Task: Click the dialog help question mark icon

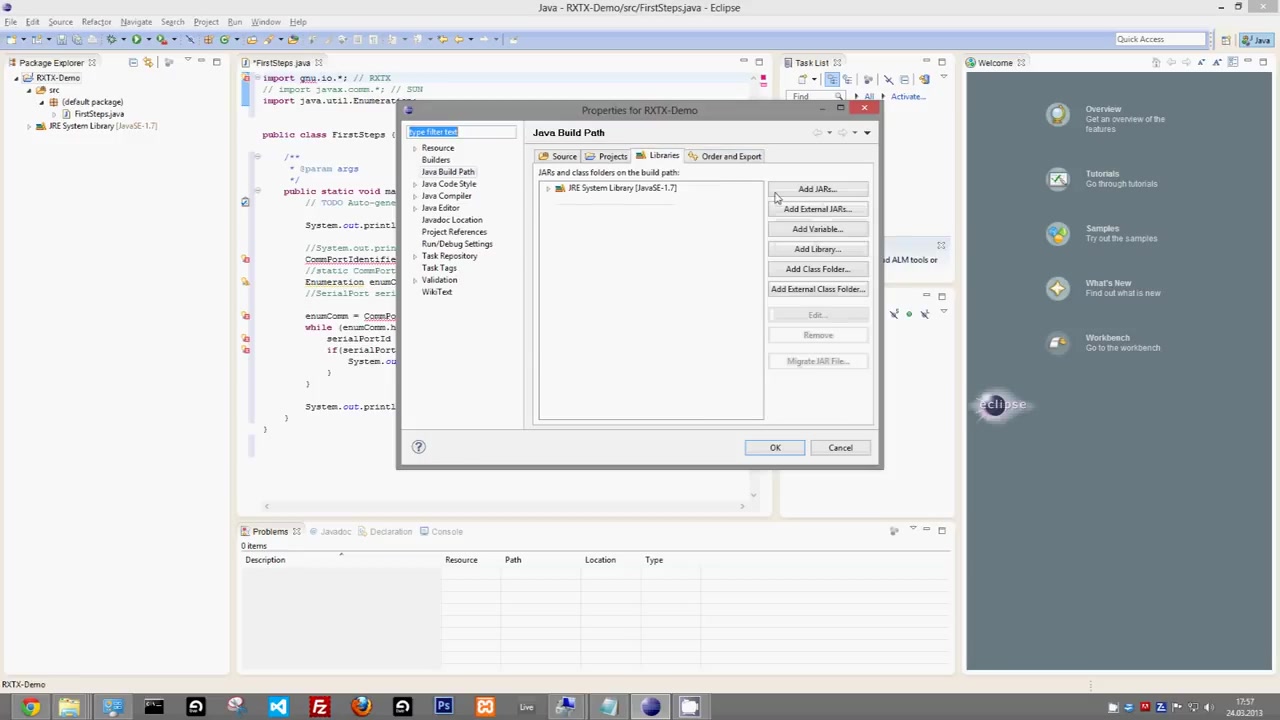Action: pos(418,447)
